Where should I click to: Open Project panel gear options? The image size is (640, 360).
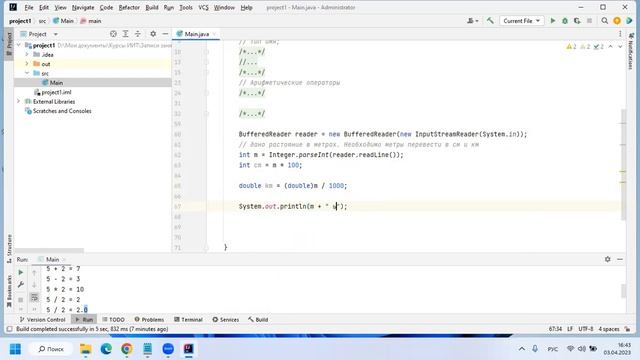coord(153,34)
